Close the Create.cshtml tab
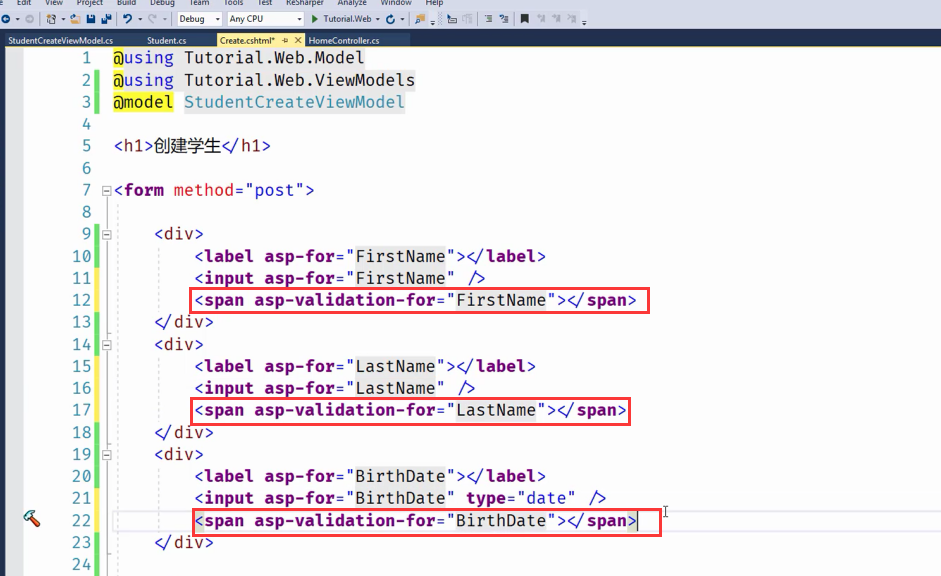This screenshot has width=941, height=576. pos(298,40)
